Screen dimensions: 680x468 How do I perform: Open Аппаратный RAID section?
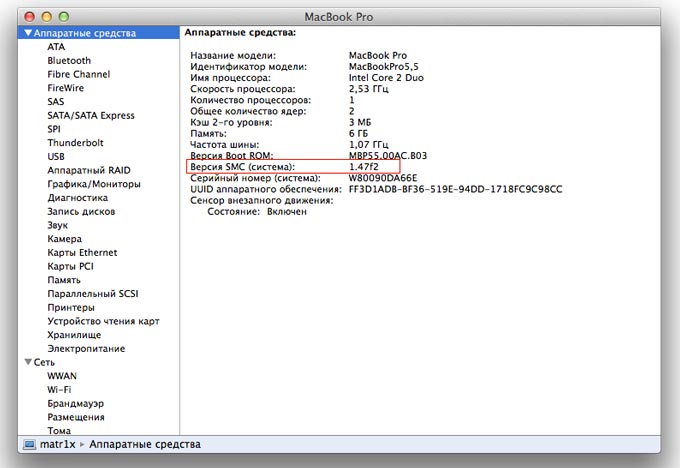click(88, 170)
